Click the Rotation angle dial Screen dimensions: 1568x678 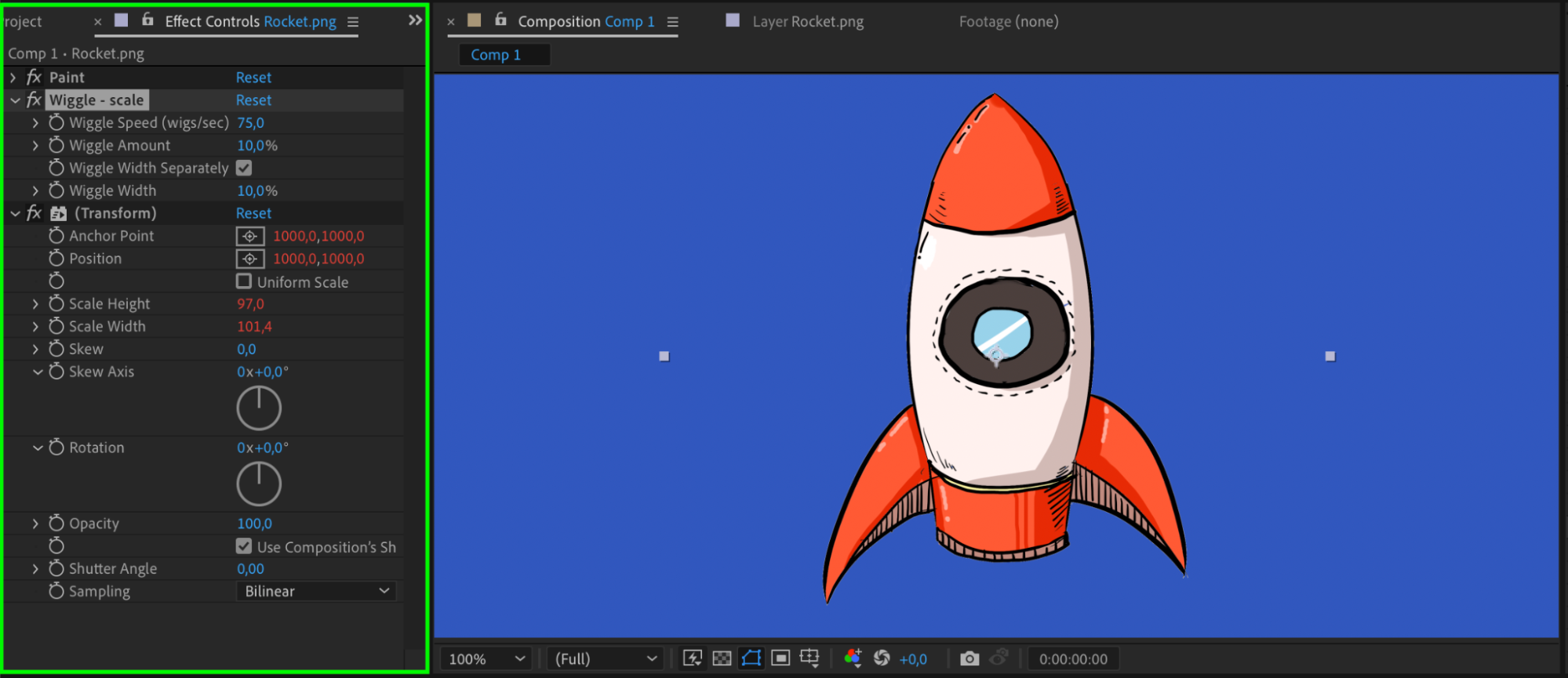259,484
